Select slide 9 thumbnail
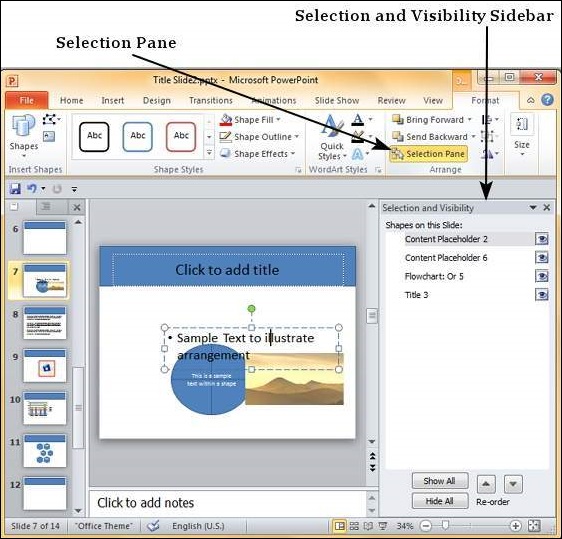562x539 pixels. [x=45, y=366]
